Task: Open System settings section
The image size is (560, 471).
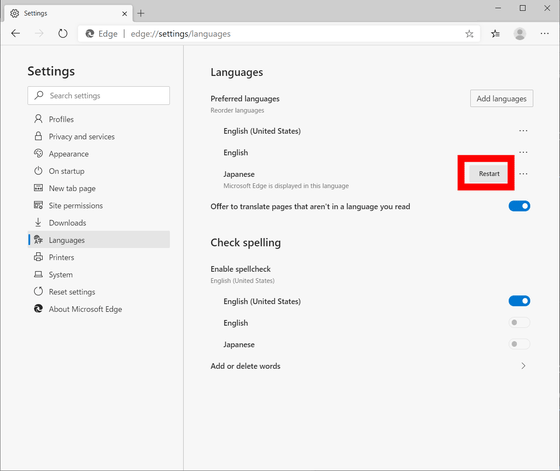Action: pos(99,274)
